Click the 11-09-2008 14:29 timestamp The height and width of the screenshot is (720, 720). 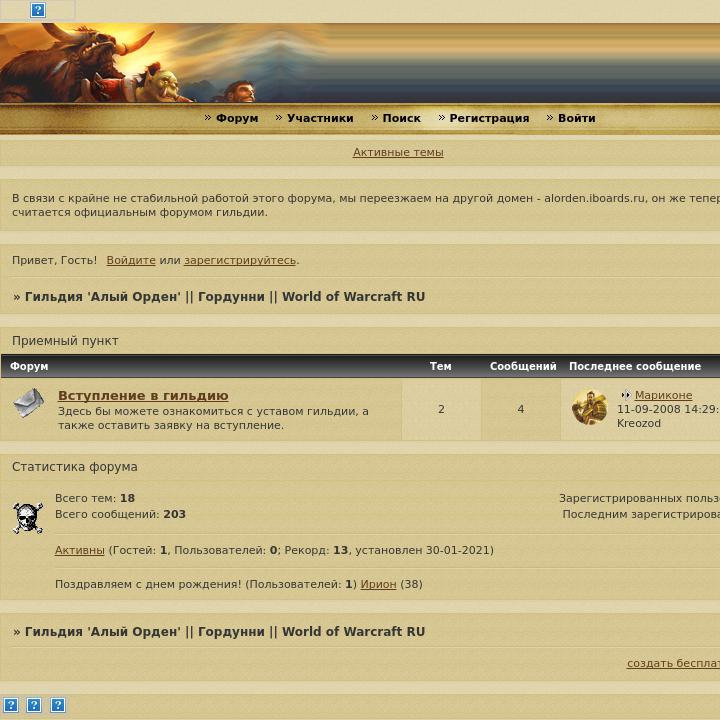(x=667, y=409)
